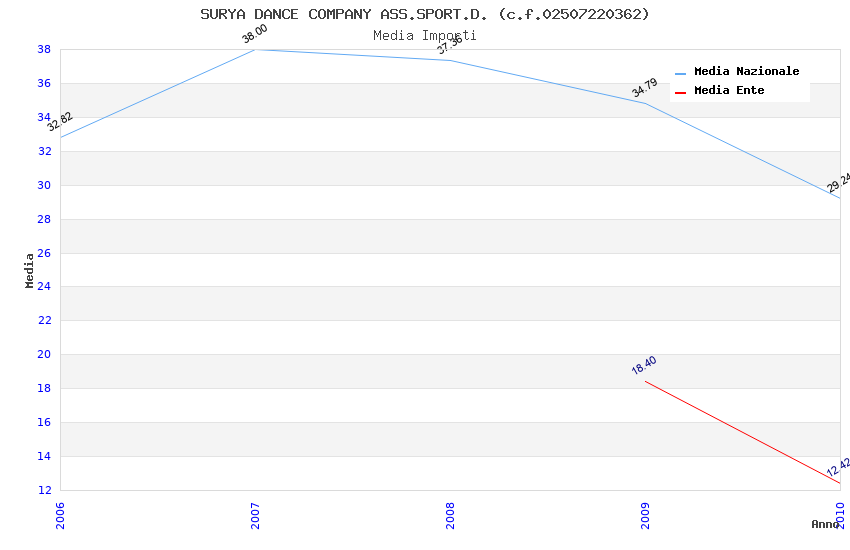Viewport: 850px width, 550px height.
Task: Click the chart title SURYA DANCE COMPANY
Action: click(424, 14)
